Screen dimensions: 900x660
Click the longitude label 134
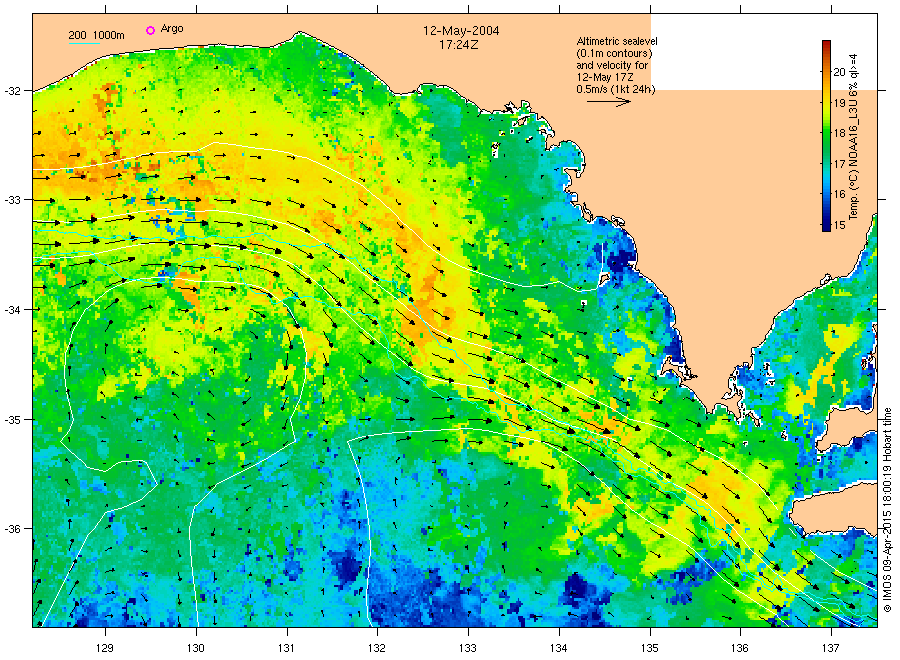559,648
